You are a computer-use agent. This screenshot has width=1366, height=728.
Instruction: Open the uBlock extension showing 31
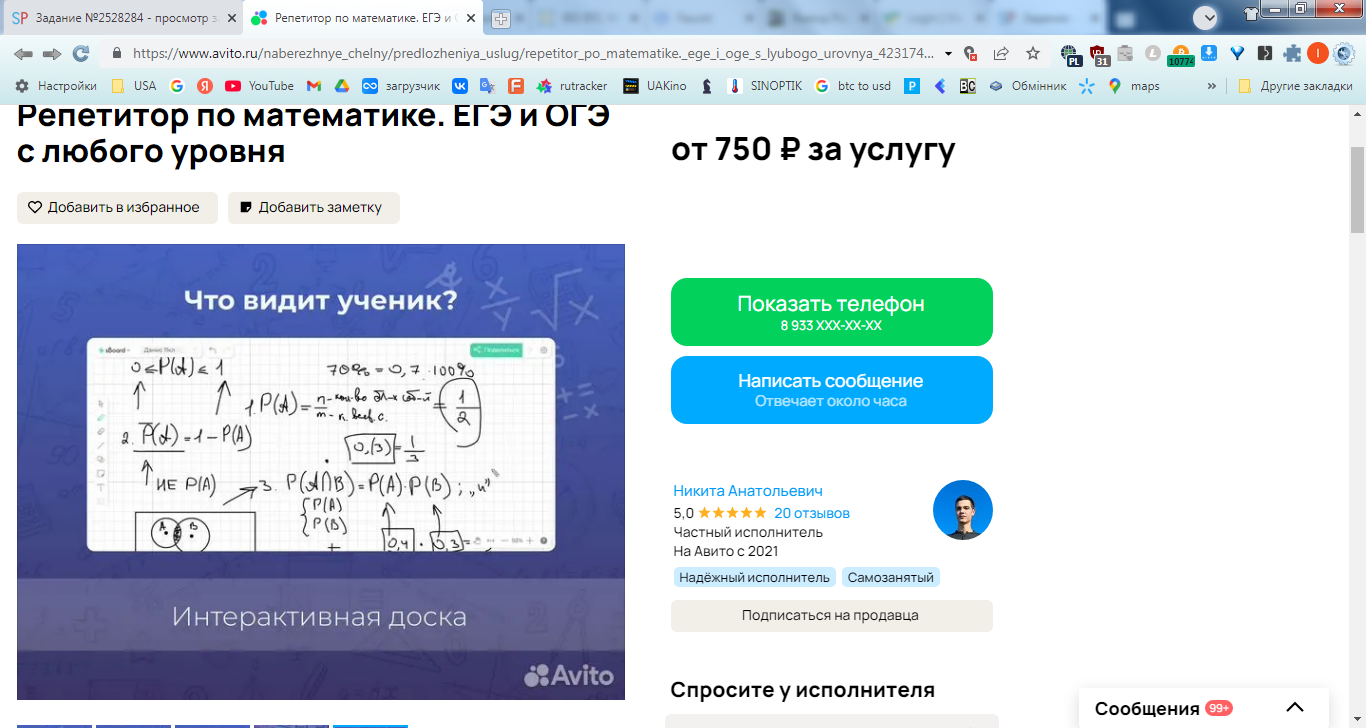[x=1099, y=54]
